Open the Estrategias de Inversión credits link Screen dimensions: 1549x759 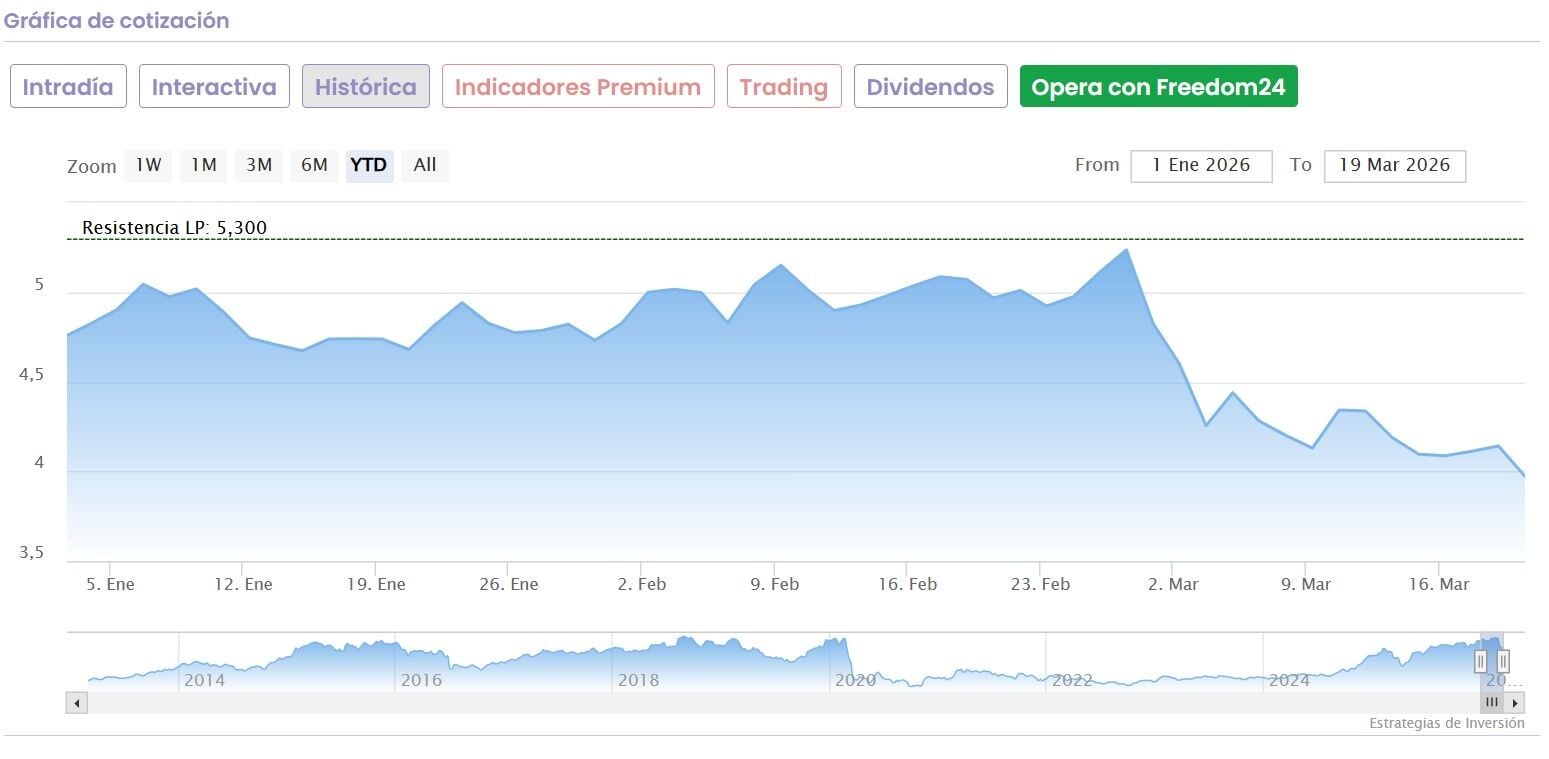[1446, 723]
